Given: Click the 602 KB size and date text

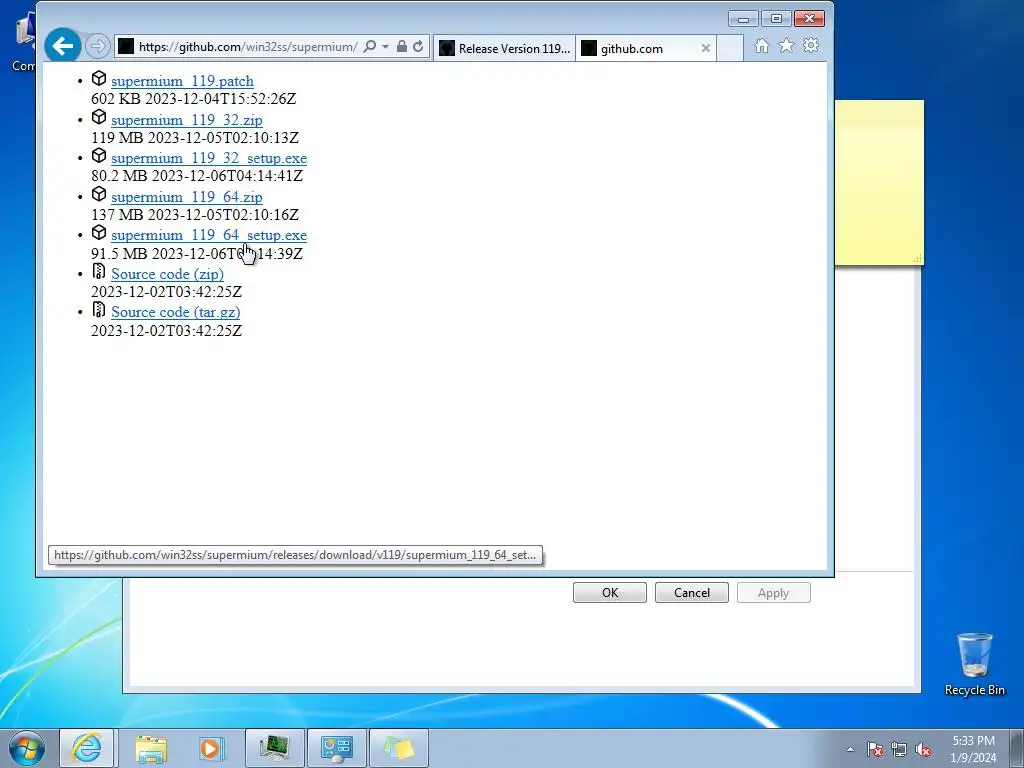Looking at the screenshot, I should point(193,99).
